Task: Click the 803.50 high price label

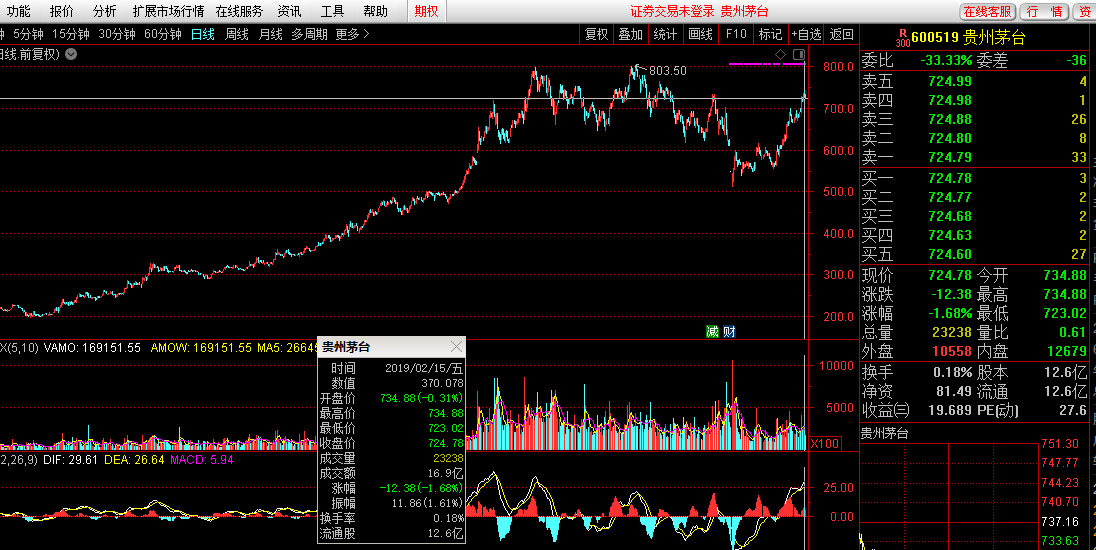Action: pos(668,71)
